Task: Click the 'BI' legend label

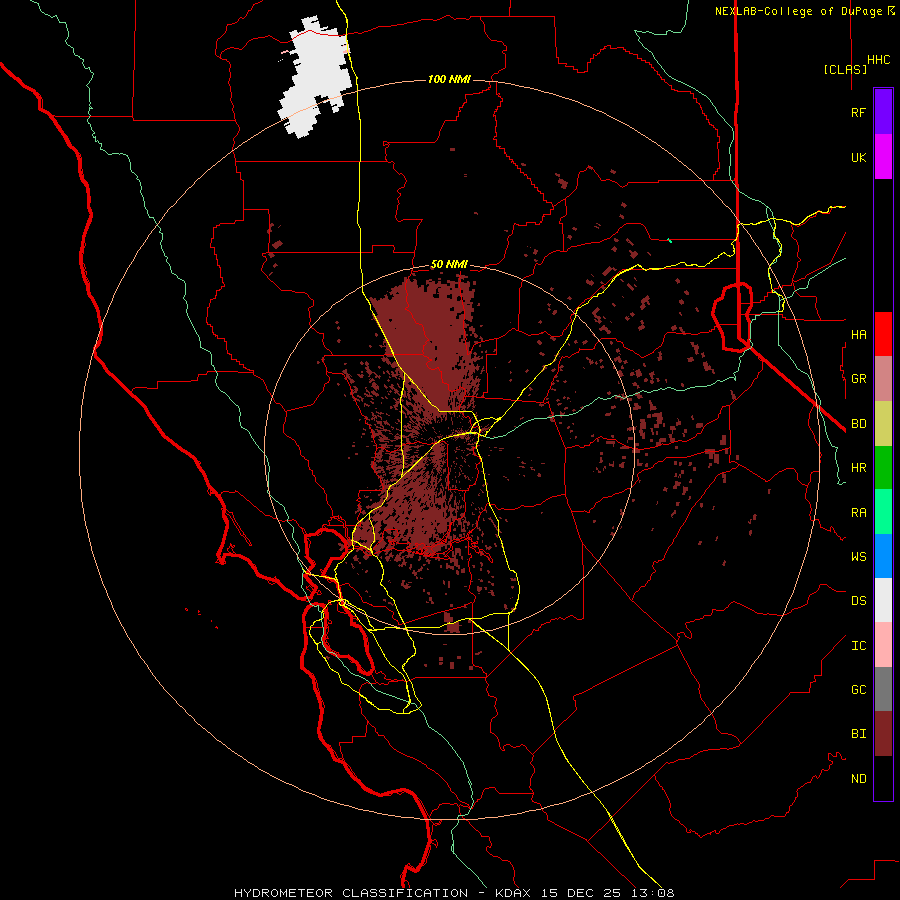Action: click(x=858, y=734)
